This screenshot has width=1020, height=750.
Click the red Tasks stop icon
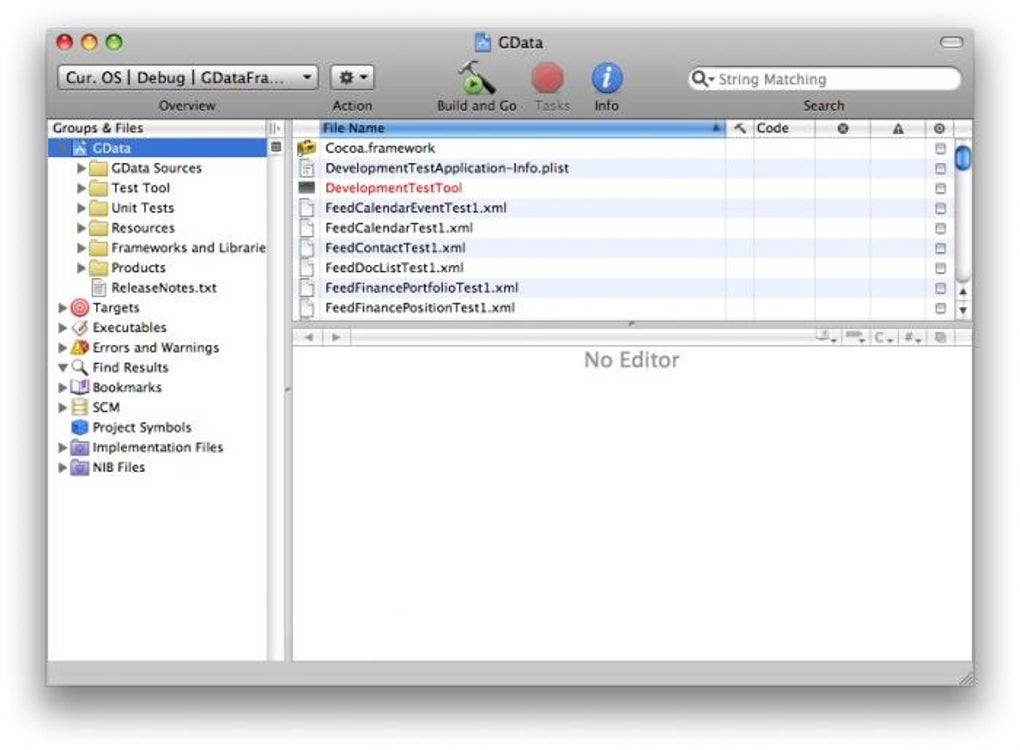tap(547, 78)
